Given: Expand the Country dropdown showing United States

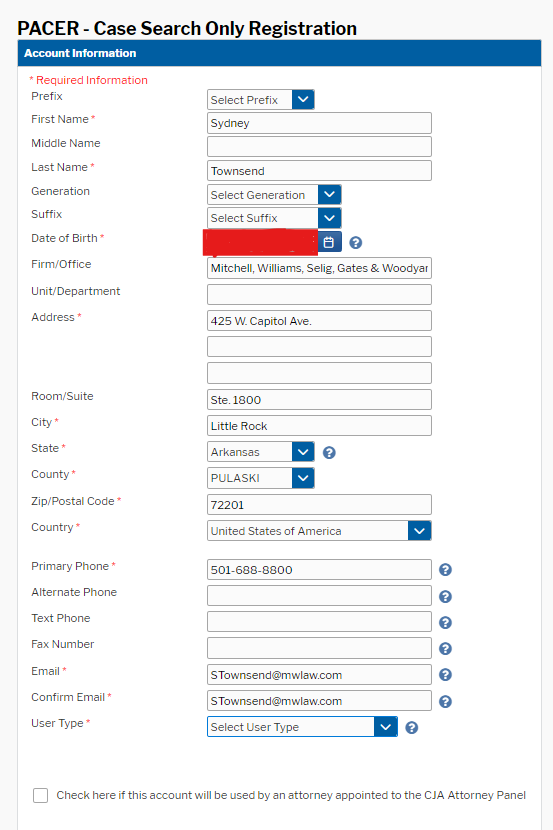Looking at the screenshot, I should click(319, 531).
